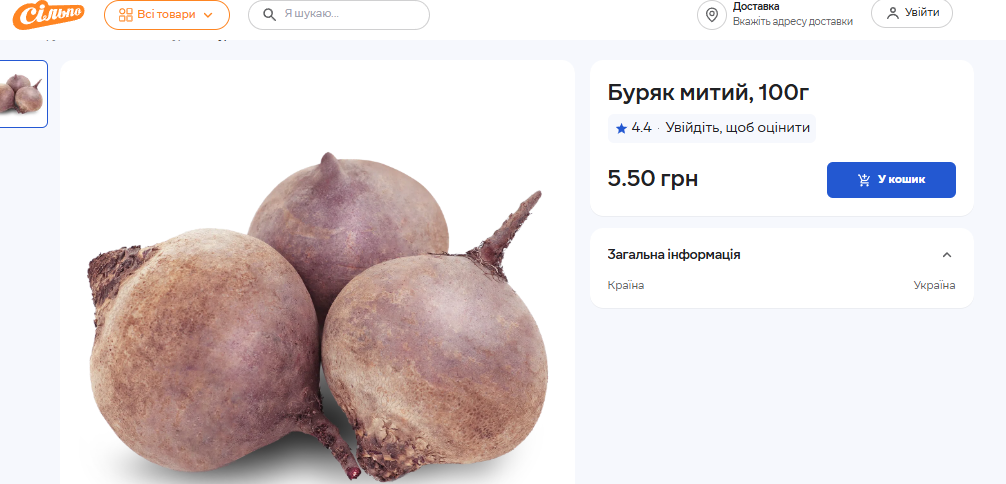Click the blue star rating icon
The image size is (1006, 484).
621,128
